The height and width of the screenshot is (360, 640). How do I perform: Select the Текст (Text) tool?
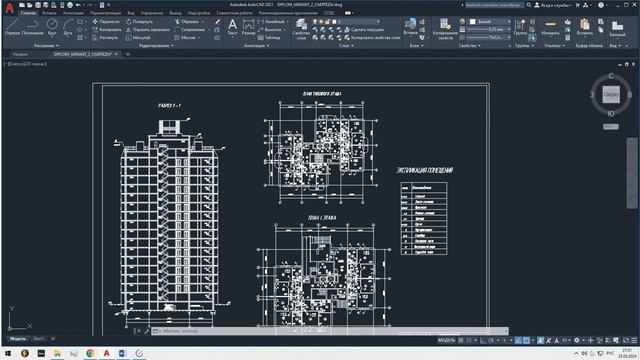(232, 28)
